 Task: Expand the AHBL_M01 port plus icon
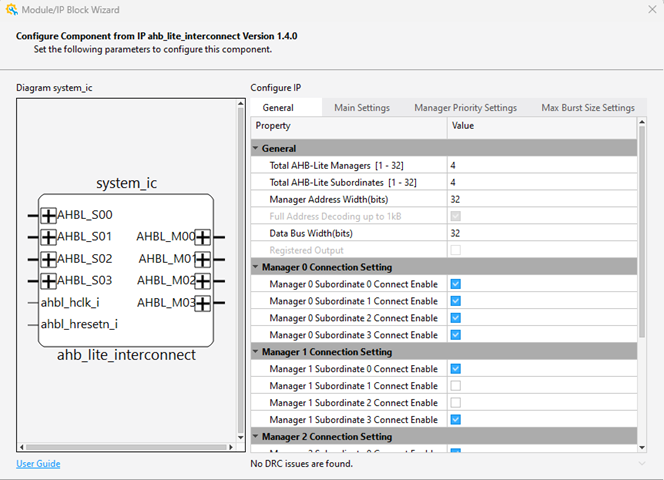coord(202,259)
